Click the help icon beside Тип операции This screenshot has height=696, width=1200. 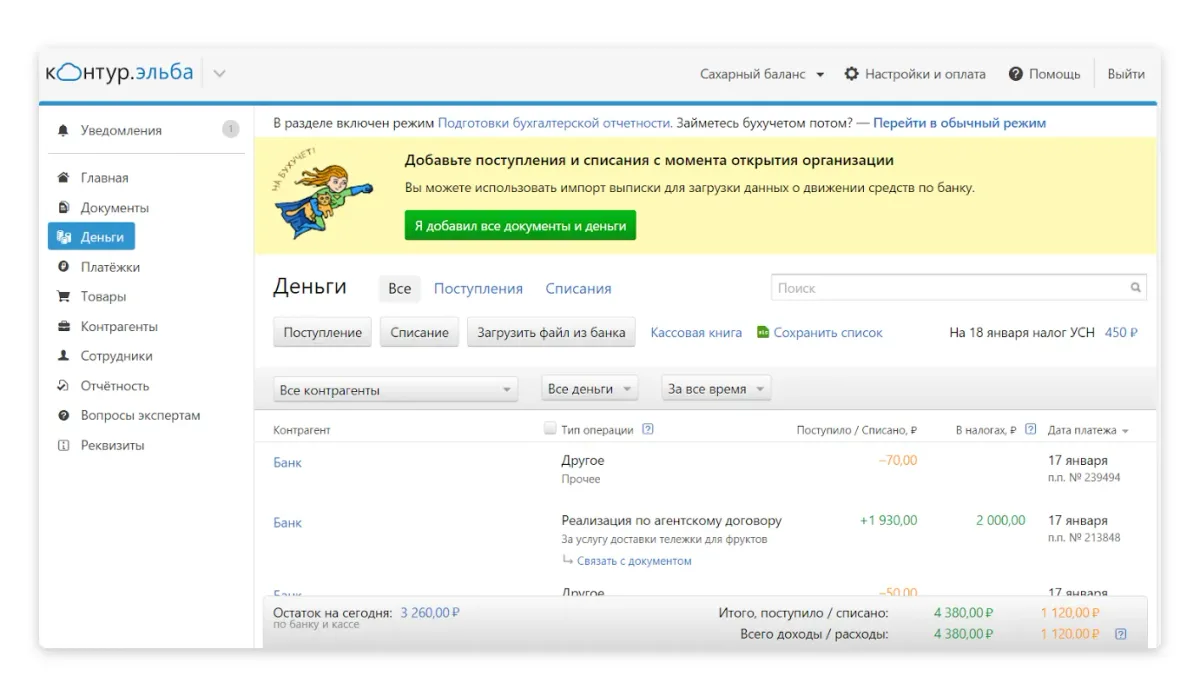(648, 430)
